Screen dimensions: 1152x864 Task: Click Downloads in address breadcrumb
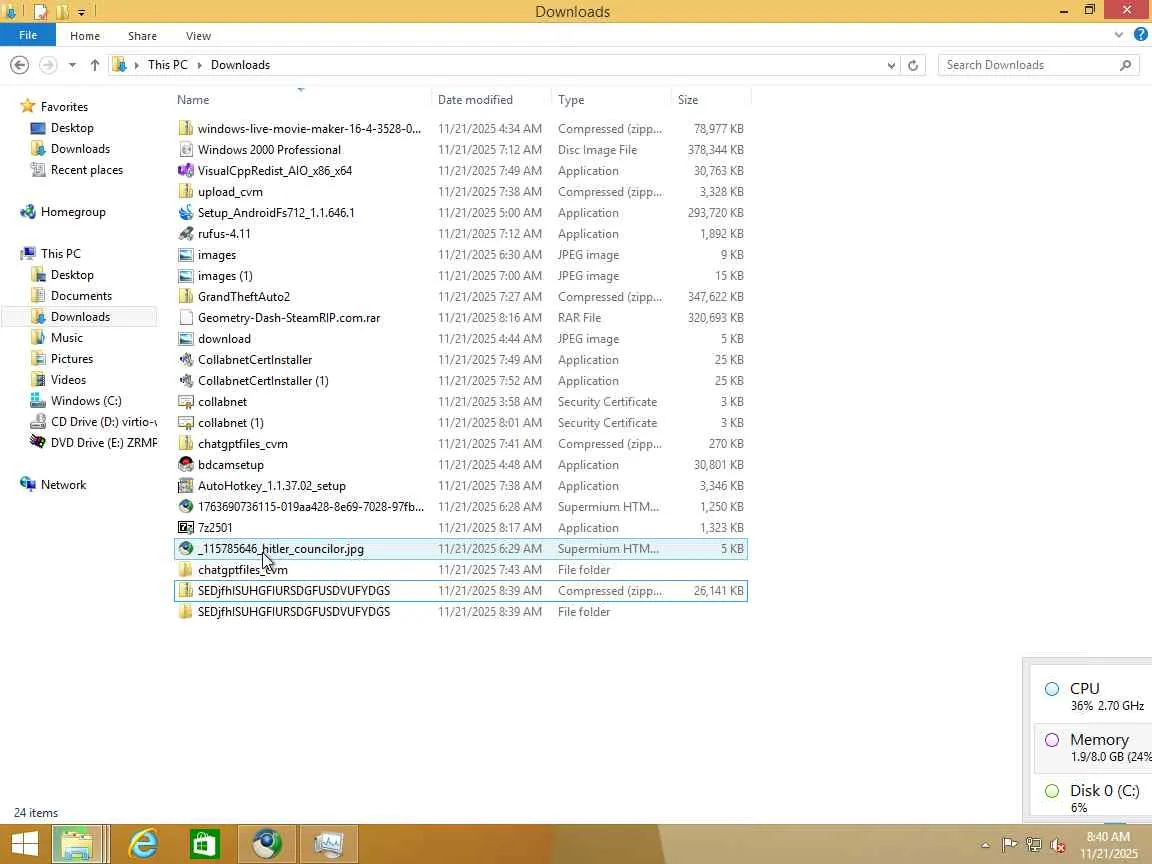pos(240,65)
